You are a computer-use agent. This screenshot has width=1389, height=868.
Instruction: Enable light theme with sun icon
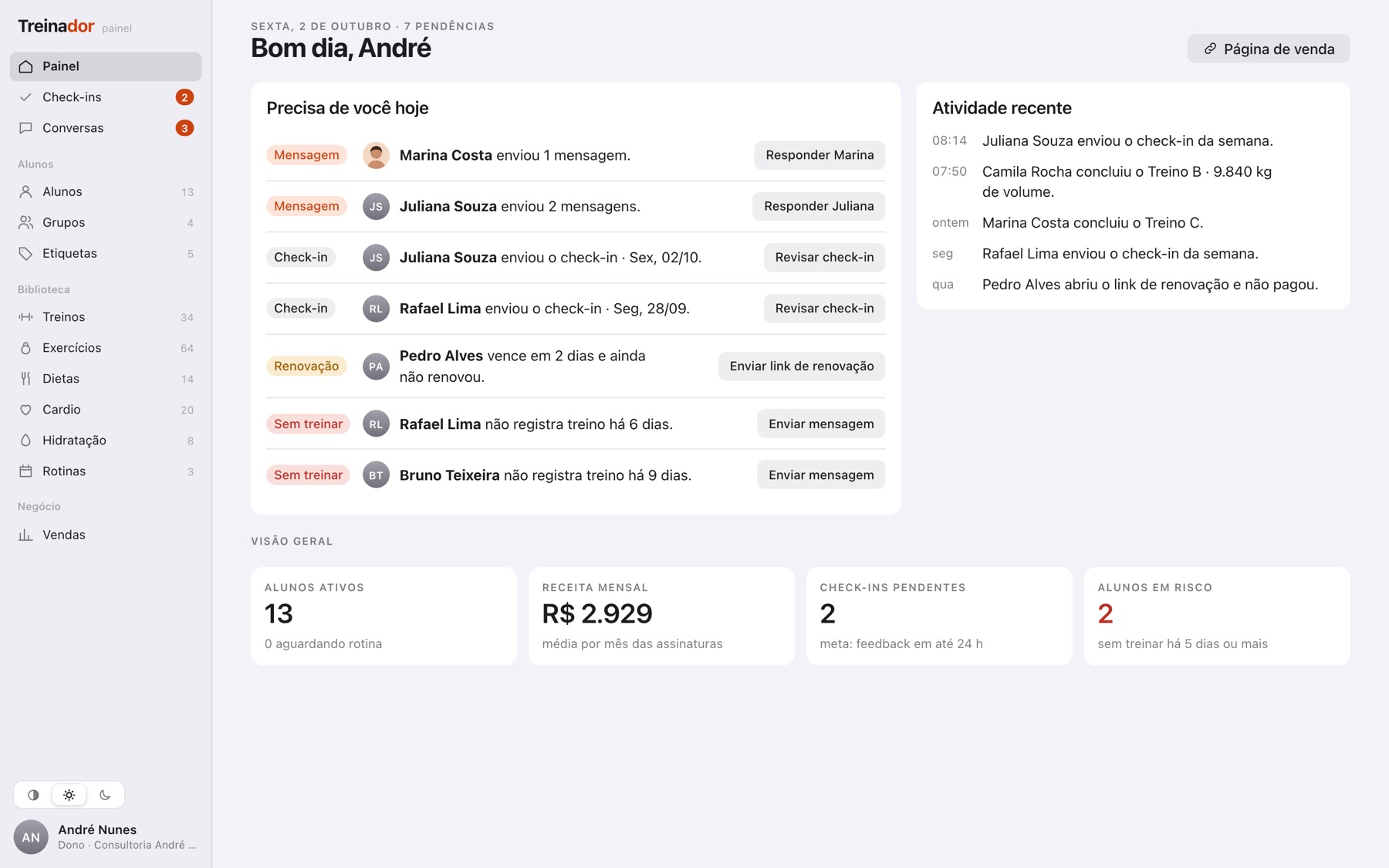(69, 795)
